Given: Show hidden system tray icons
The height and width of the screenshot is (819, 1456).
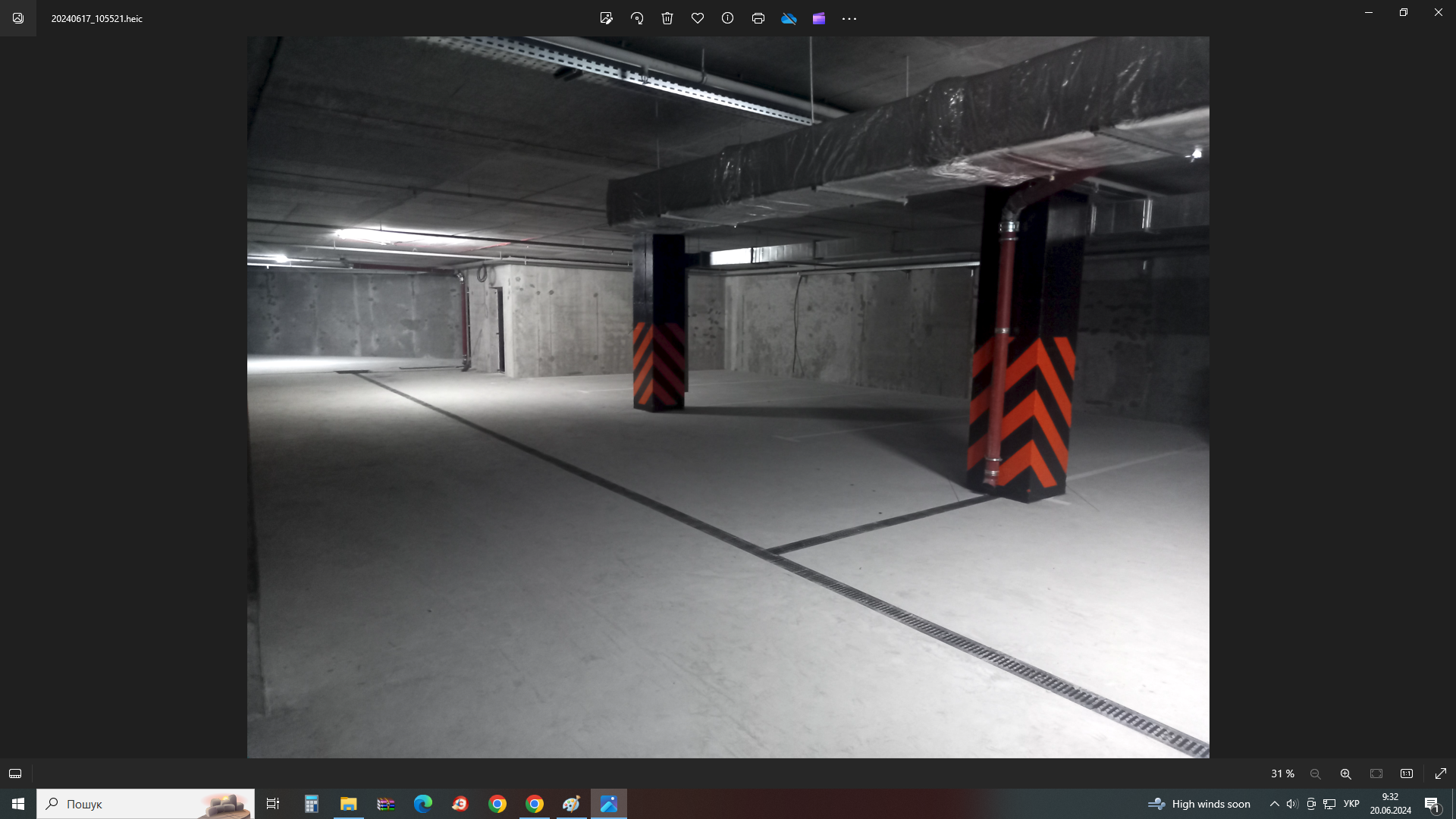Looking at the screenshot, I should coord(1274,804).
